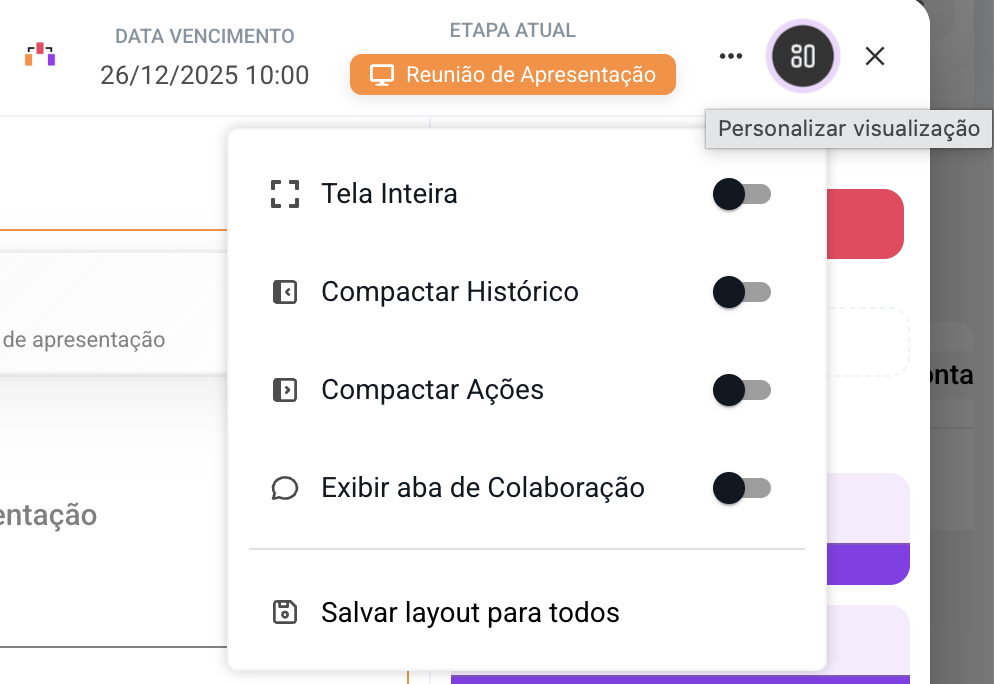Open the three-dot options menu

pyautogui.click(x=730, y=57)
